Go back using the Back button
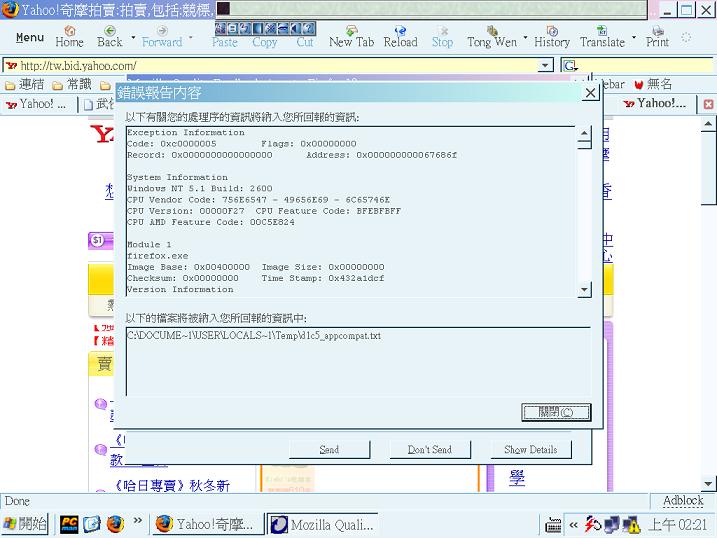717x538 pixels. pyautogui.click(x=108, y=37)
